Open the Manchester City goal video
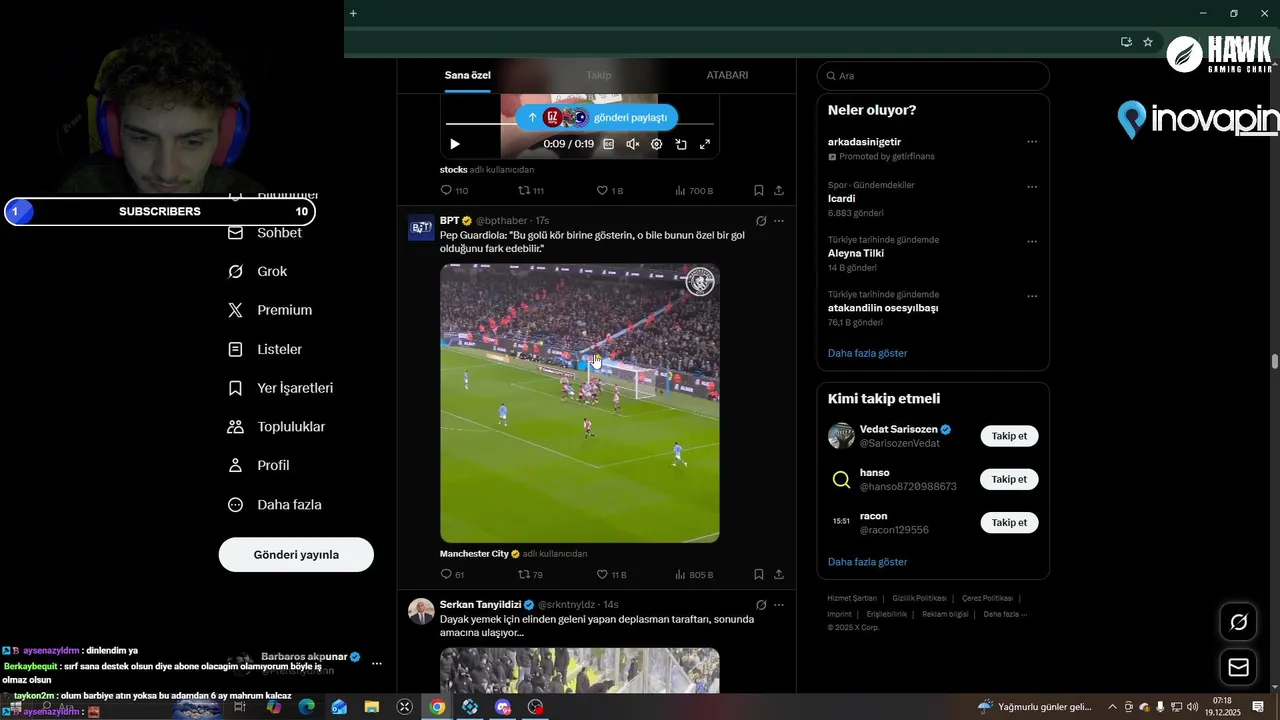1280x720 pixels. click(580, 403)
